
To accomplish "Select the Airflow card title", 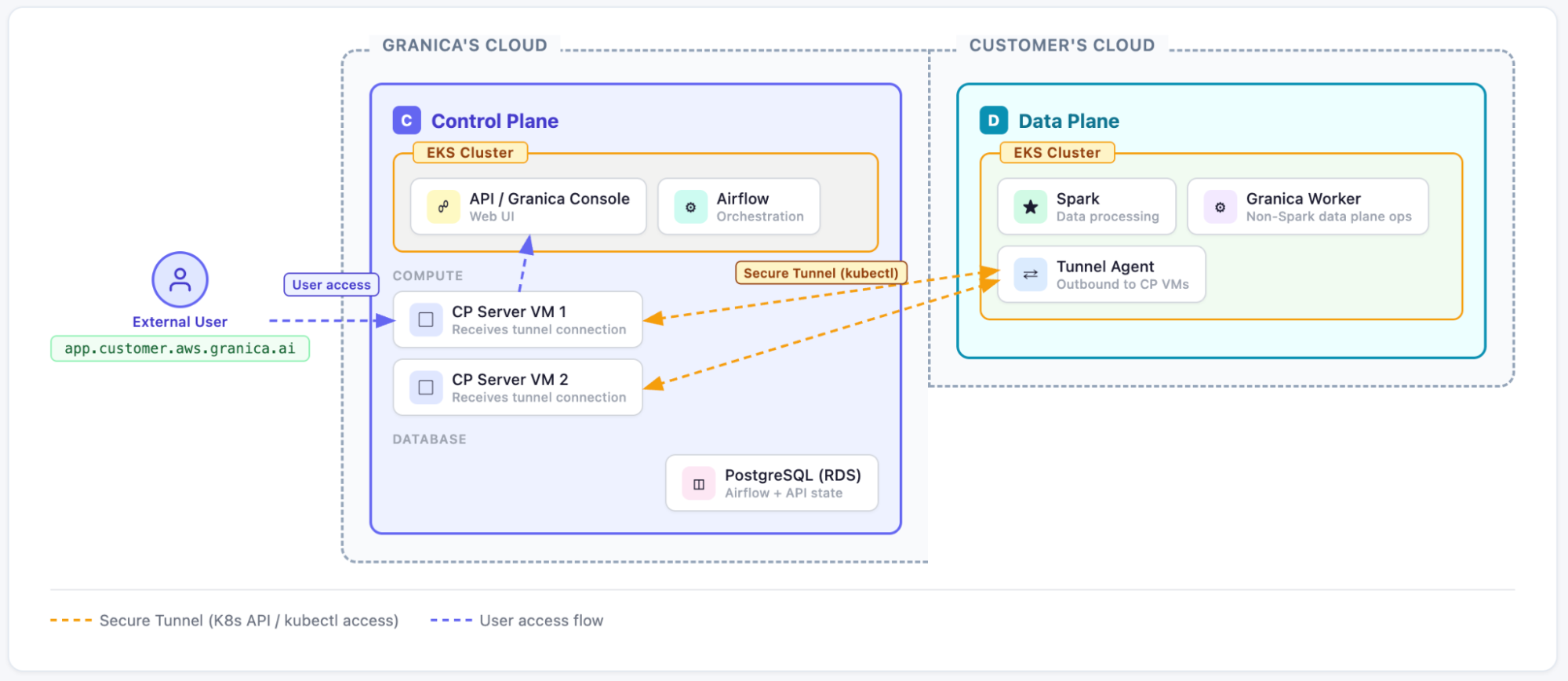I will (x=742, y=198).
